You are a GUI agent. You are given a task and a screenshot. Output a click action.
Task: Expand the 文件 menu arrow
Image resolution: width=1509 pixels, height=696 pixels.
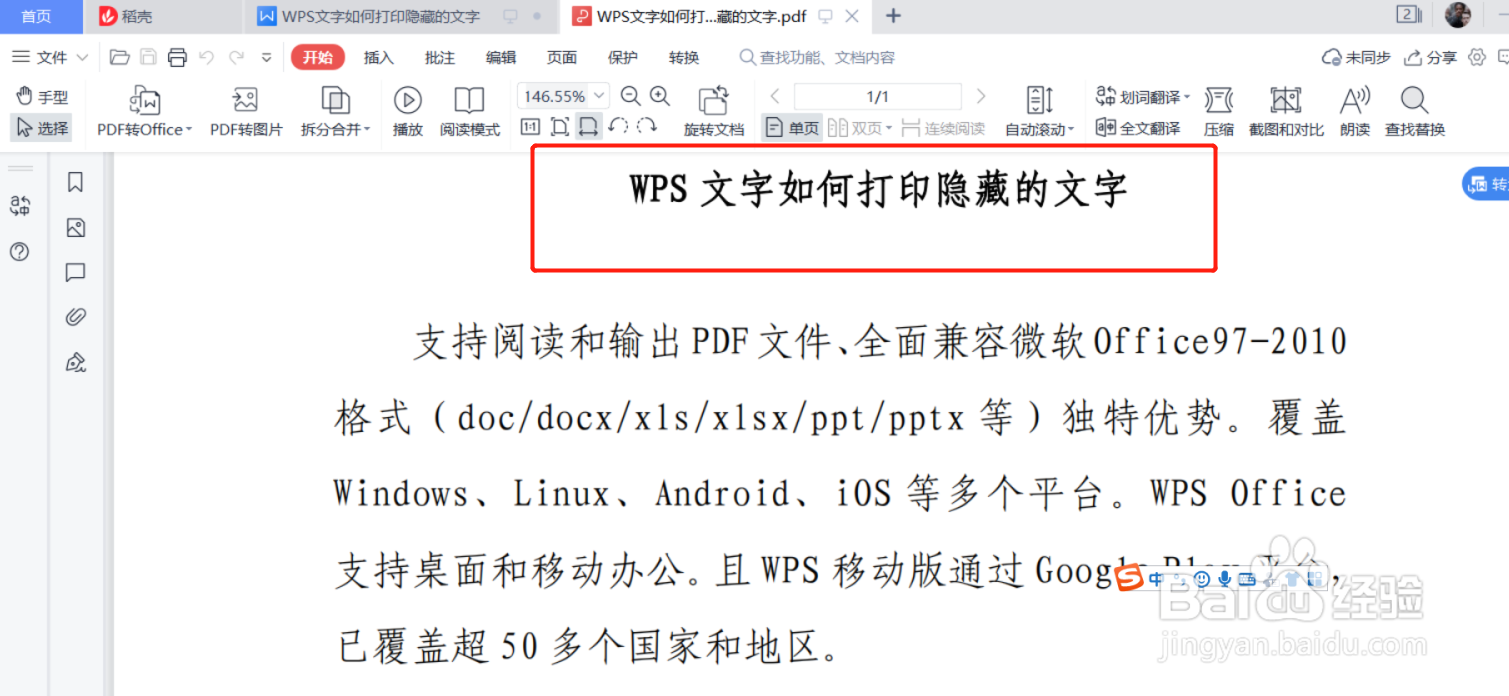(82, 58)
